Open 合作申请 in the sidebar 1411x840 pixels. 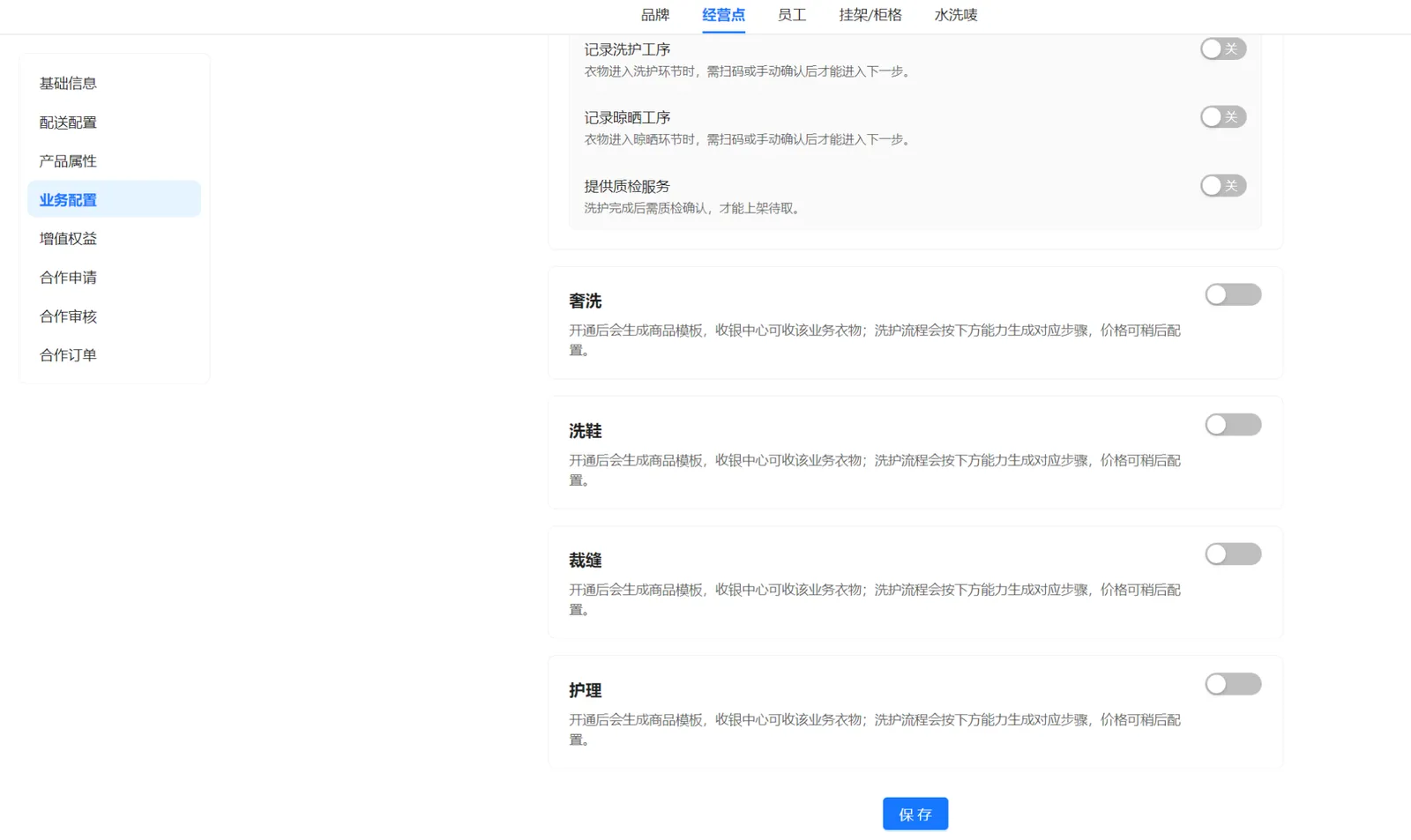(114, 278)
